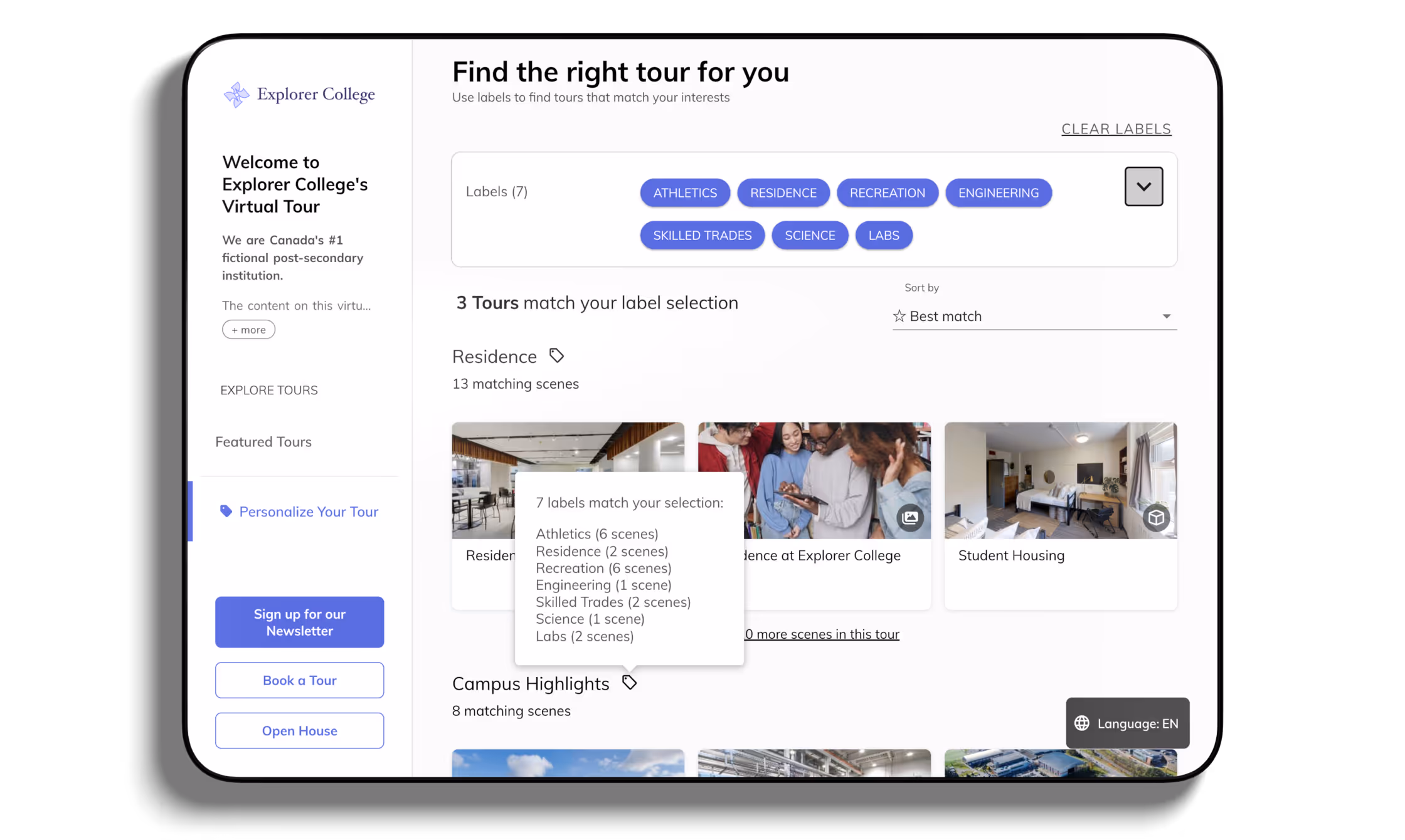Toggle the RECREATION label chip

tap(888, 193)
